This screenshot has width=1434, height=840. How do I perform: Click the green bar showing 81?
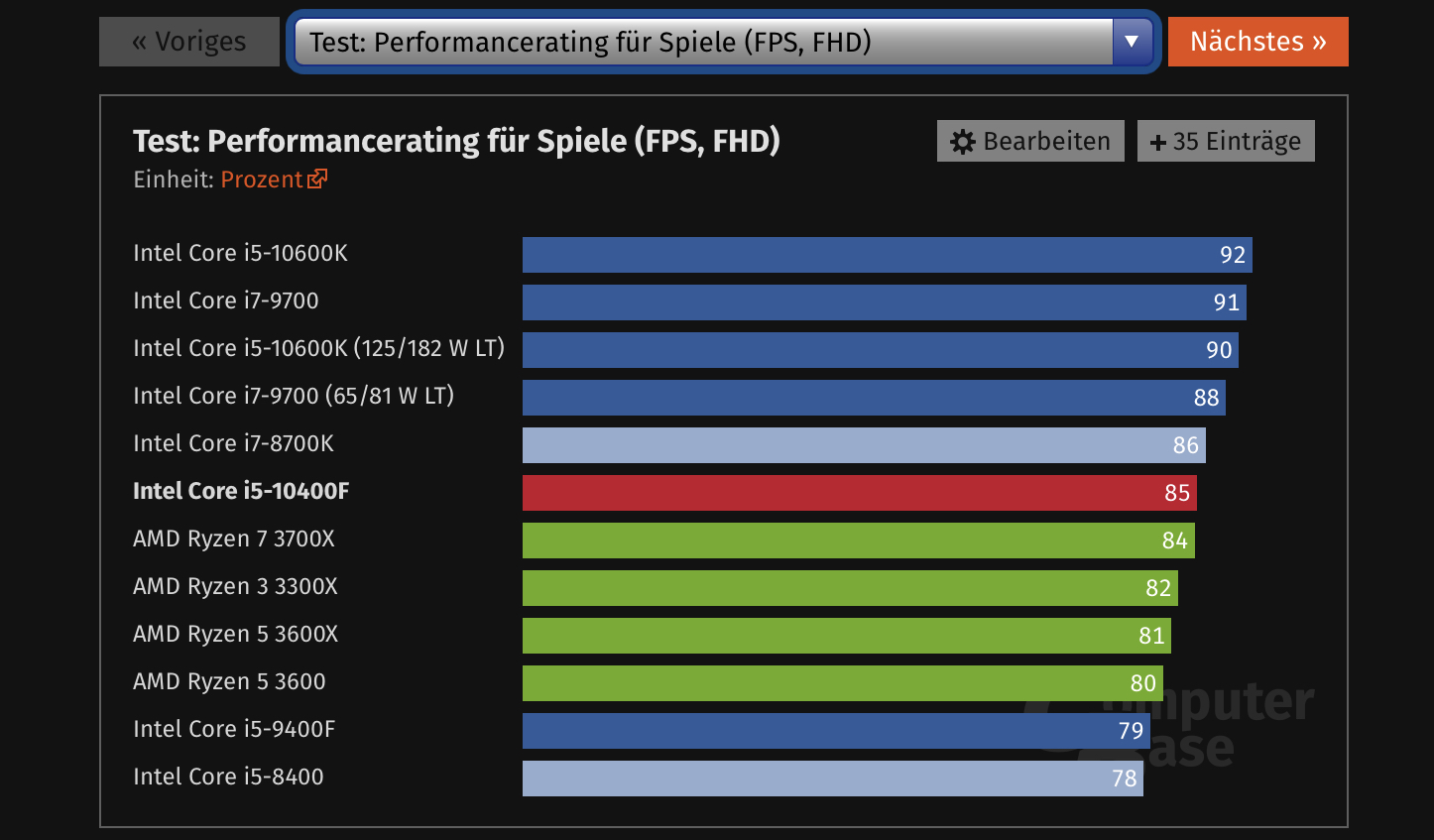847,636
